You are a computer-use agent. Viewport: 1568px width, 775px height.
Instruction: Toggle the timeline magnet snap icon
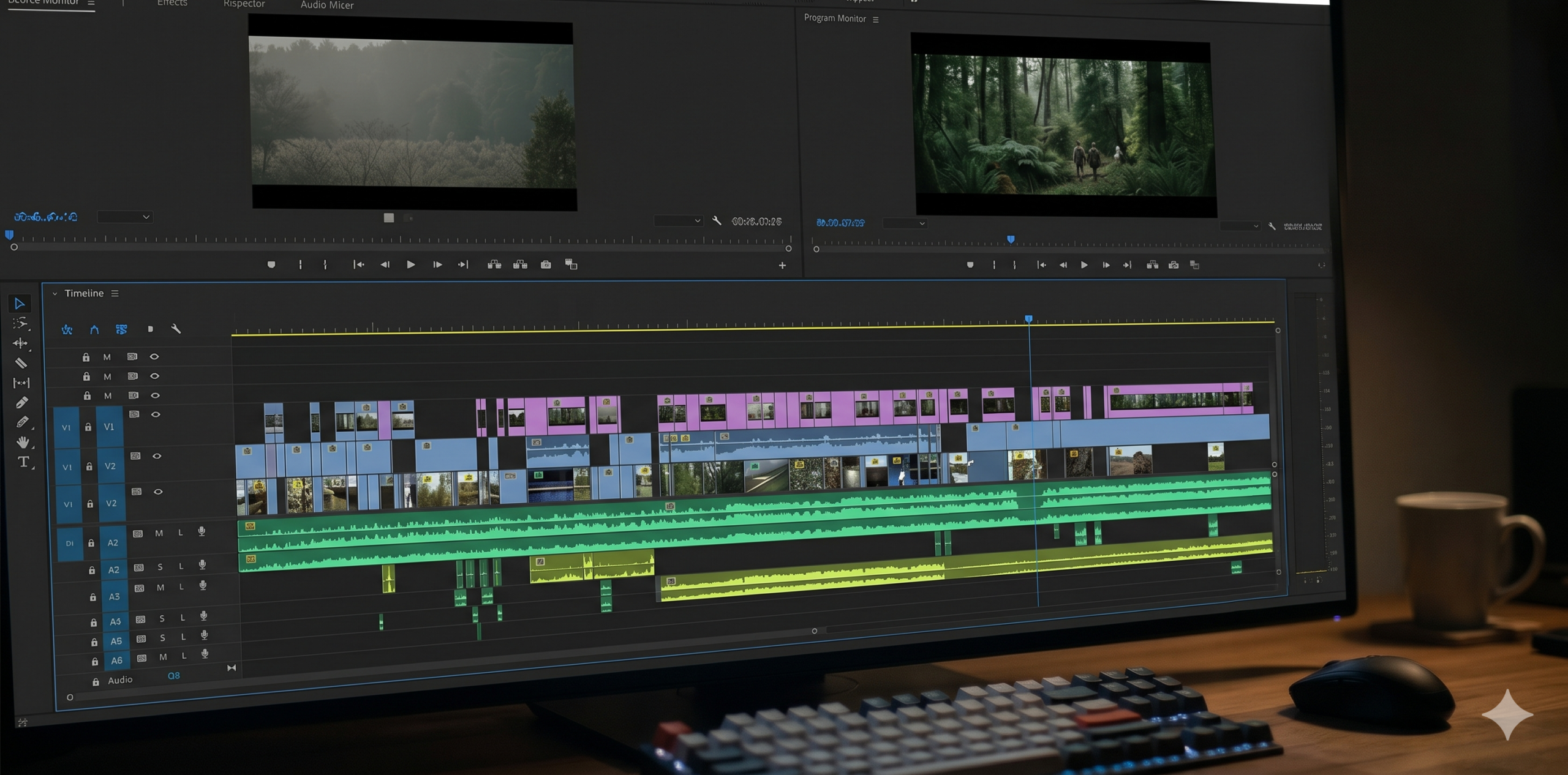94,330
